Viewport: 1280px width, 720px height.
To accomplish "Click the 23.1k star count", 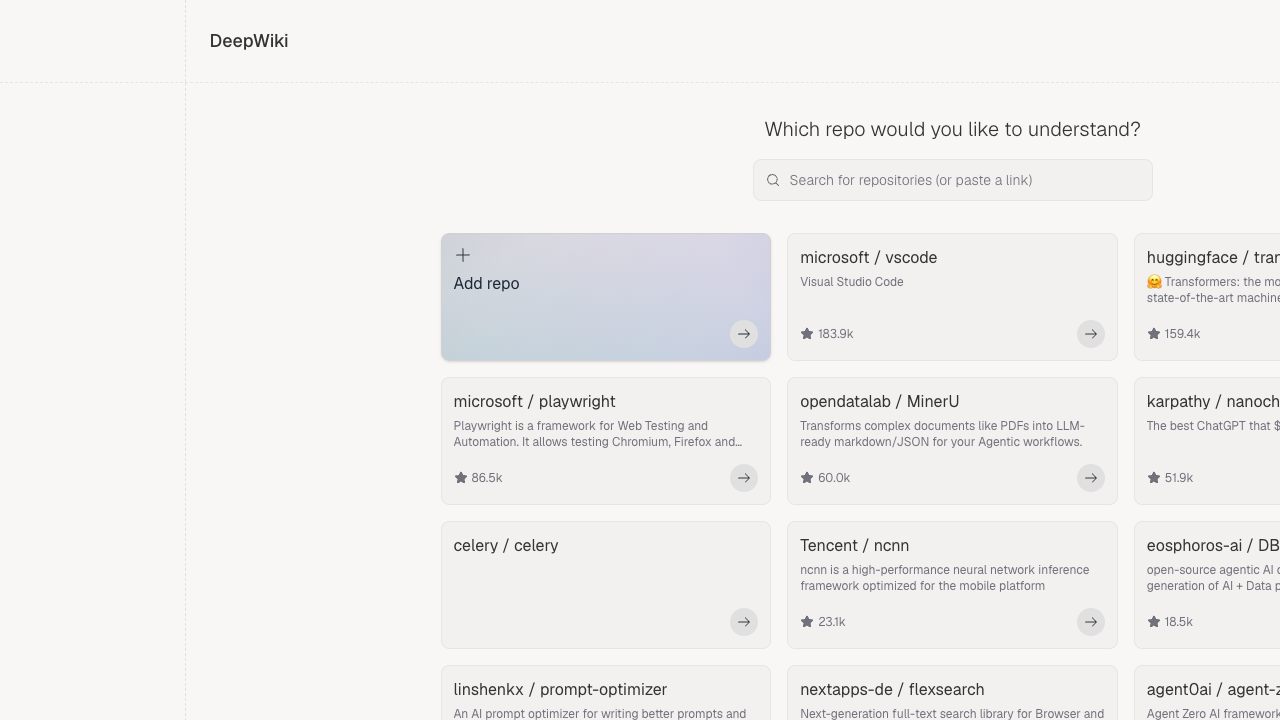I will tap(832, 622).
